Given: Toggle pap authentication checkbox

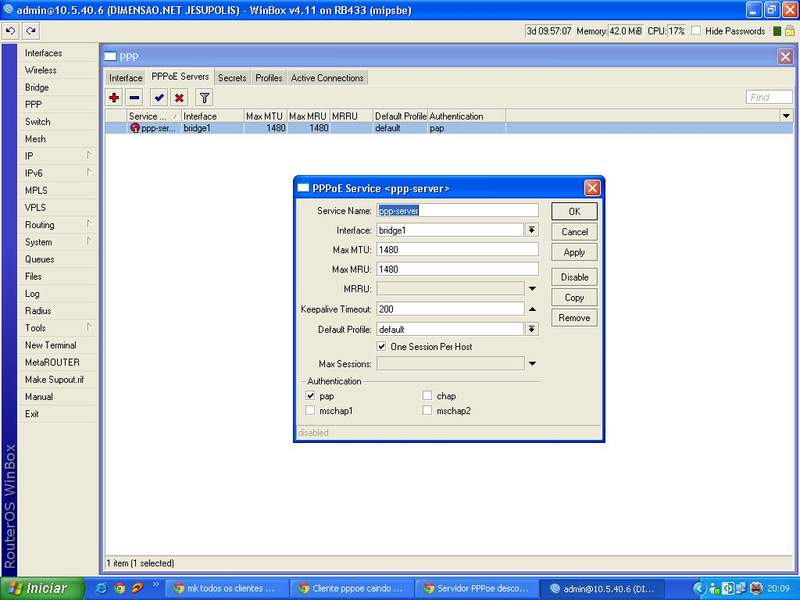Looking at the screenshot, I should [x=310, y=395].
